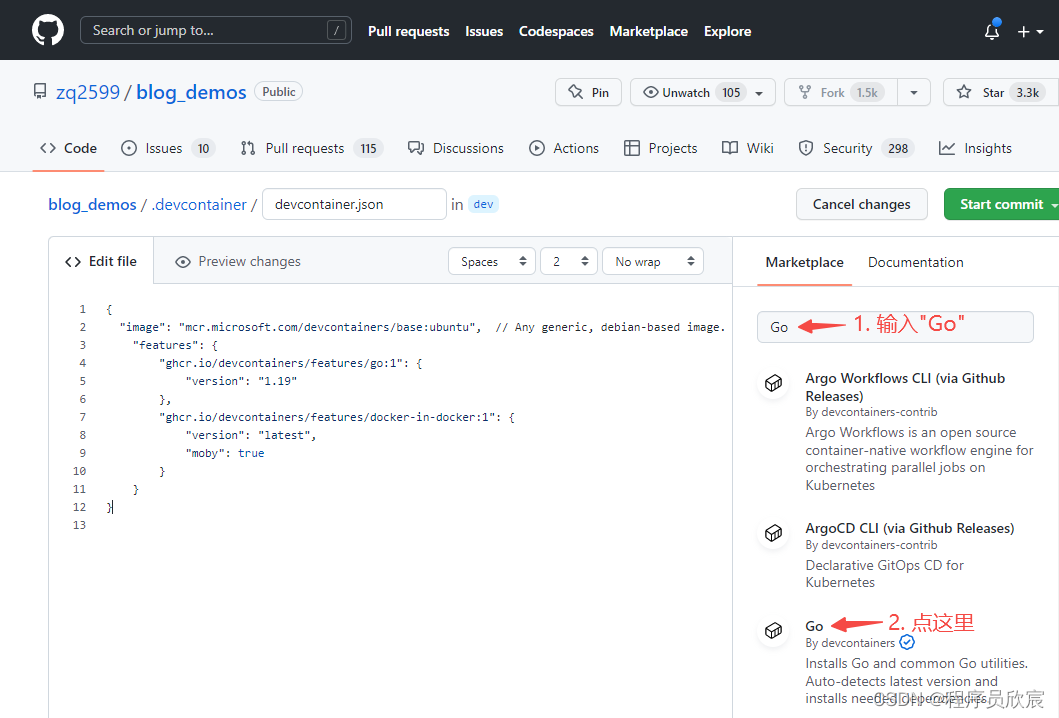This screenshot has height=718, width=1059.
Task: Open Issues in top navigation
Action: tap(484, 31)
